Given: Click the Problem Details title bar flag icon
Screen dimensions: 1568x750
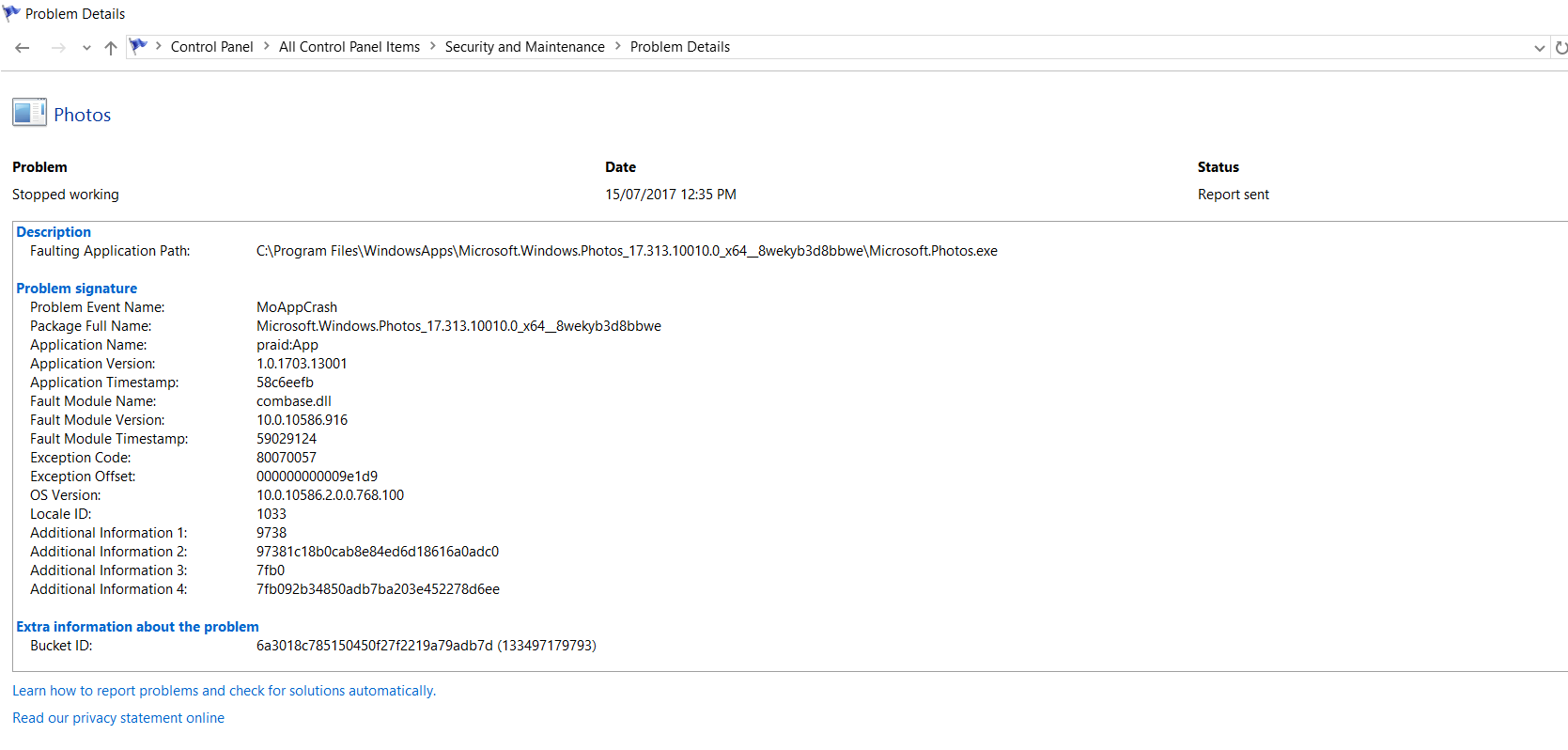Looking at the screenshot, I should tap(12, 13).
